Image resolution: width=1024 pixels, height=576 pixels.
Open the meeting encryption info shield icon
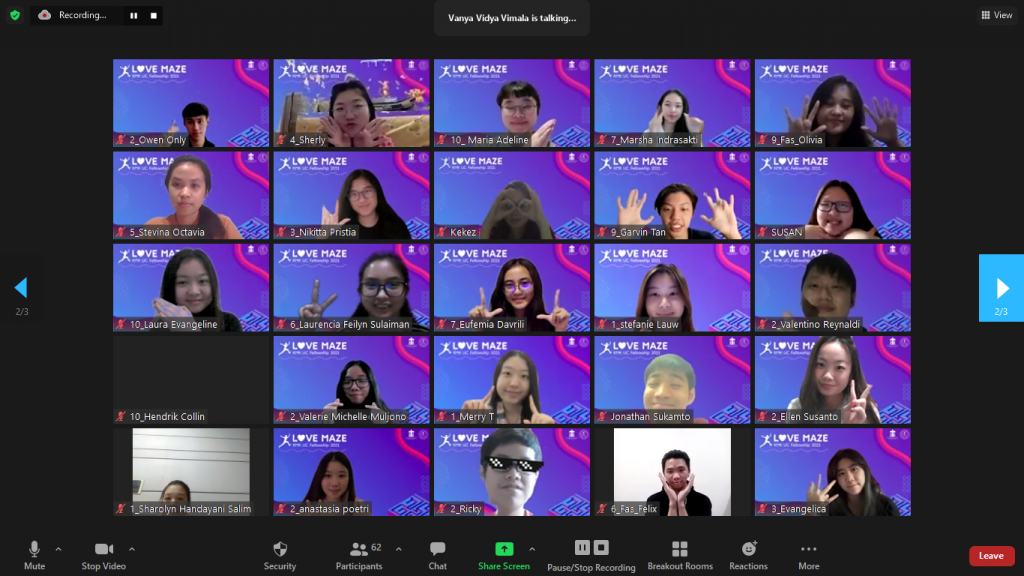[14, 15]
